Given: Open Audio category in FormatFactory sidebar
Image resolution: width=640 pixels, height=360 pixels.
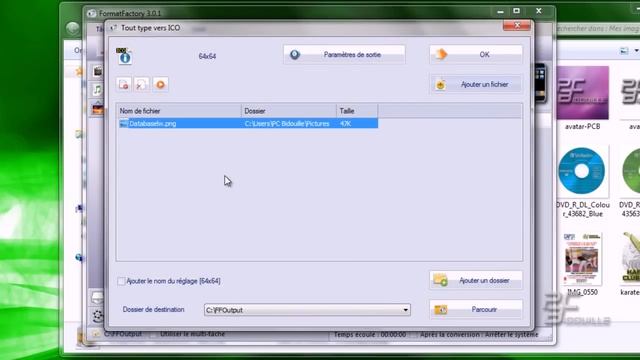Looking at the screenshot, I should tap(98, 89).
